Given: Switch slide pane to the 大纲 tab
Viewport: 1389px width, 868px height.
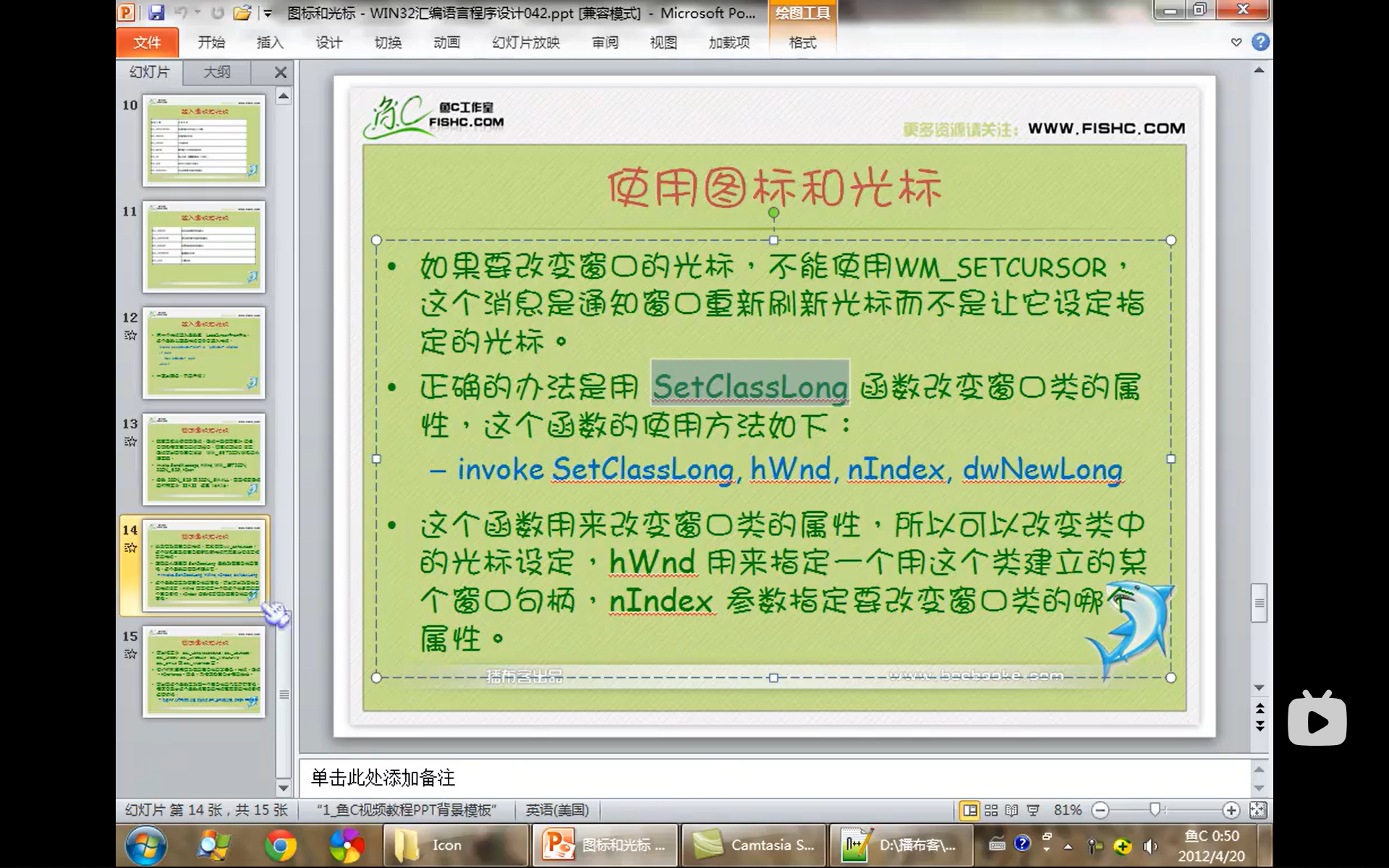Looking at the screenshot, I should click(x=216, y=72).
